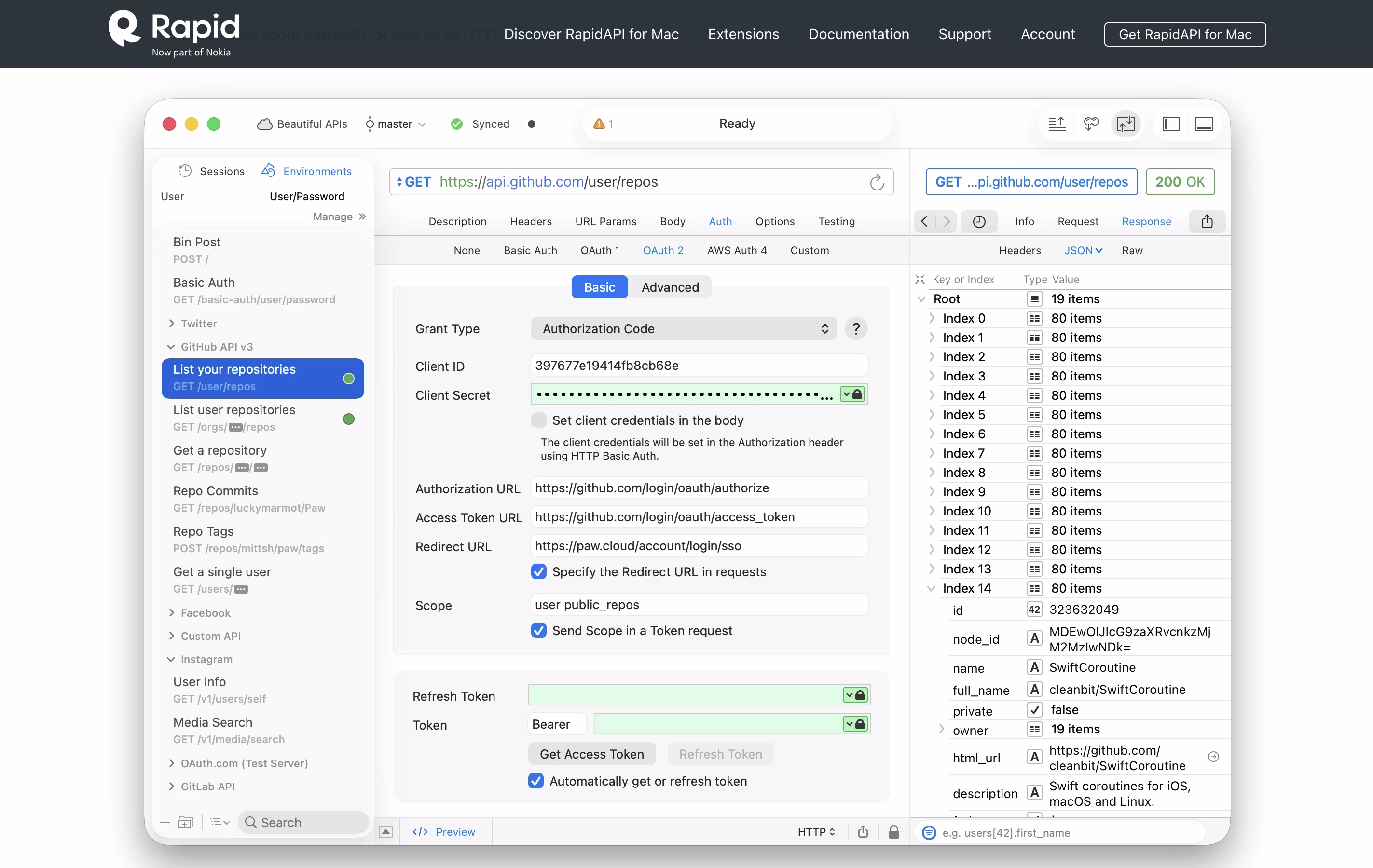Toggle the bottom panel layout icon

1204,123
